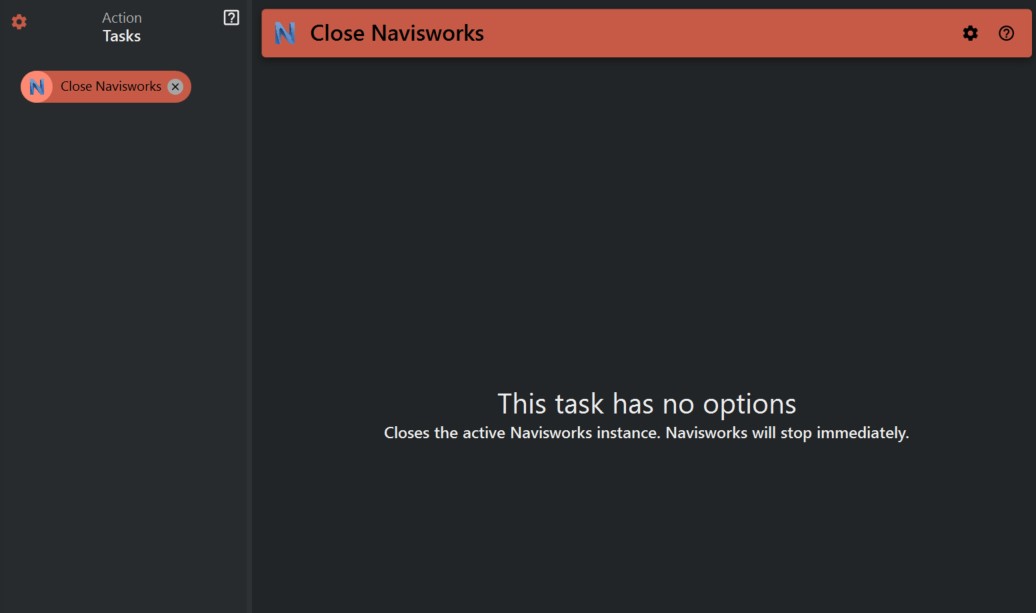Click the boxed question mark above the task list
1036x613 pixels.
pyautogui.click(x=232, y=17)
